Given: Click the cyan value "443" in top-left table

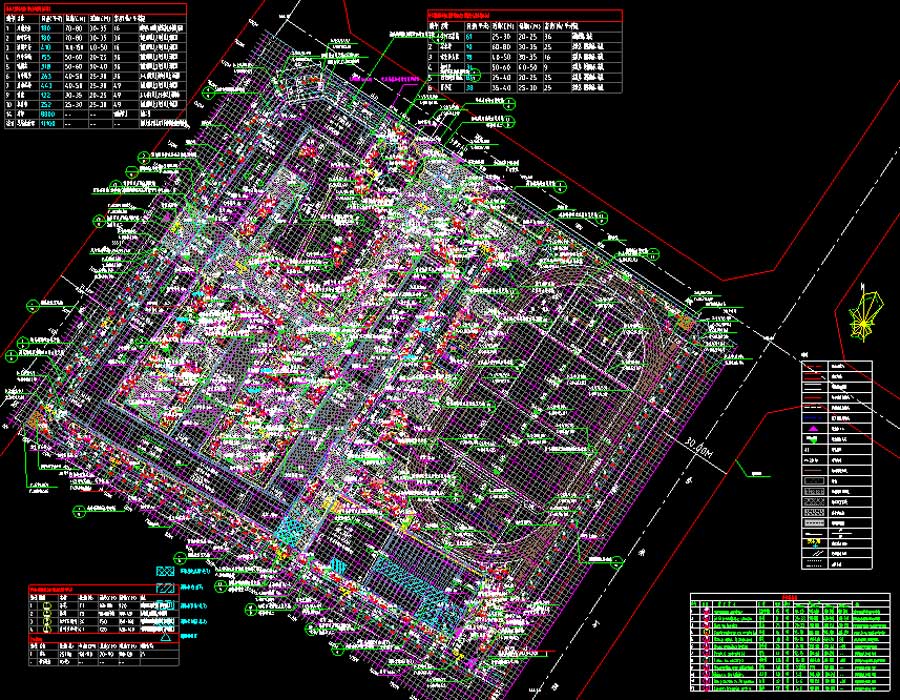Looking at the screenshot, I should click(46, 85).
